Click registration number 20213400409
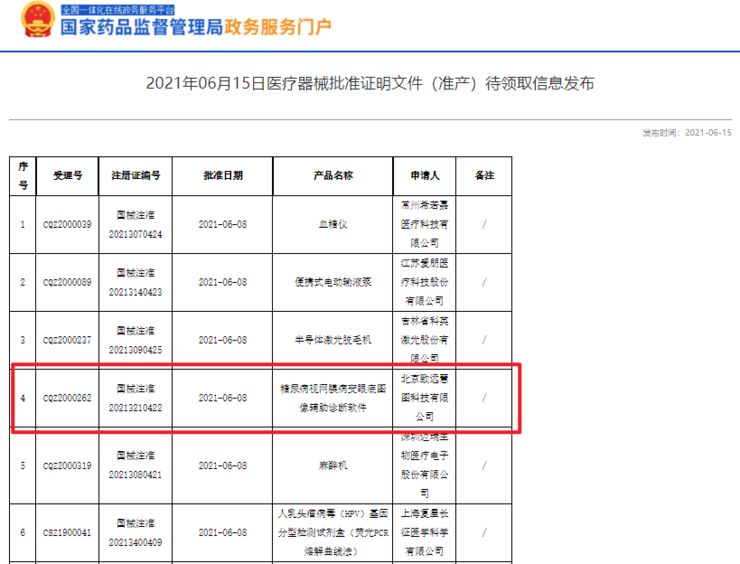 tap(135, 543)
